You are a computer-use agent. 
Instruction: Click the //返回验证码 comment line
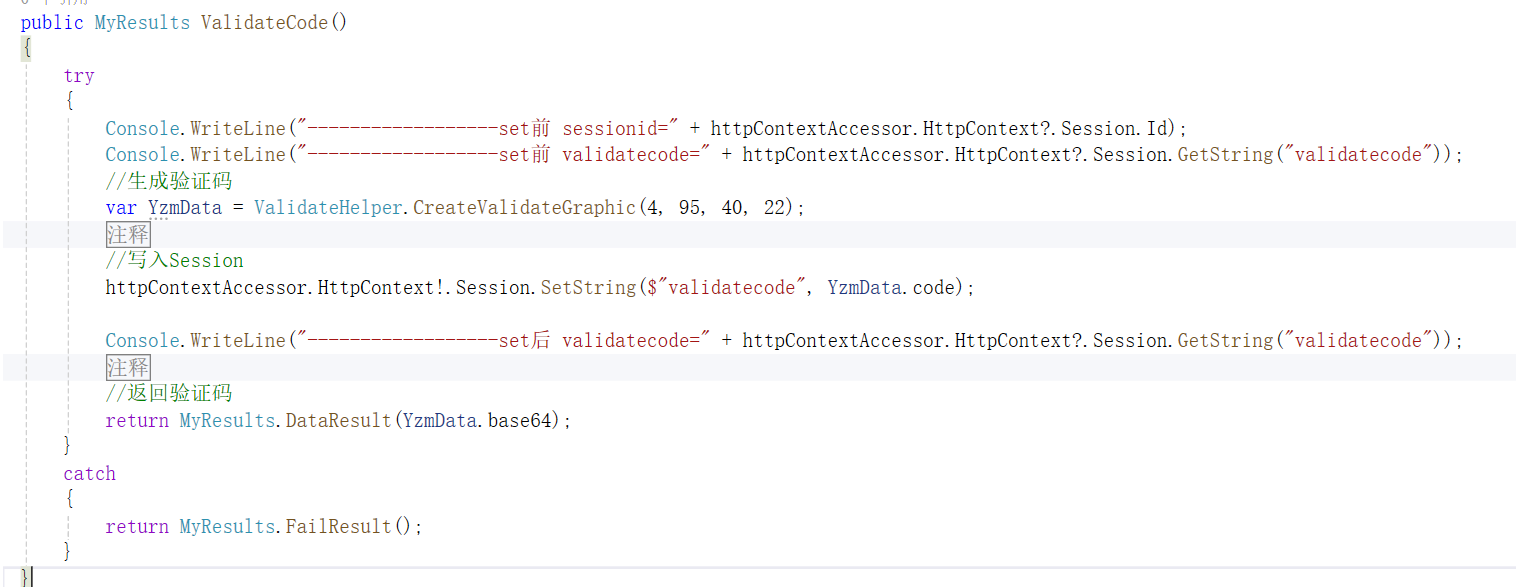tap(169, 394)
